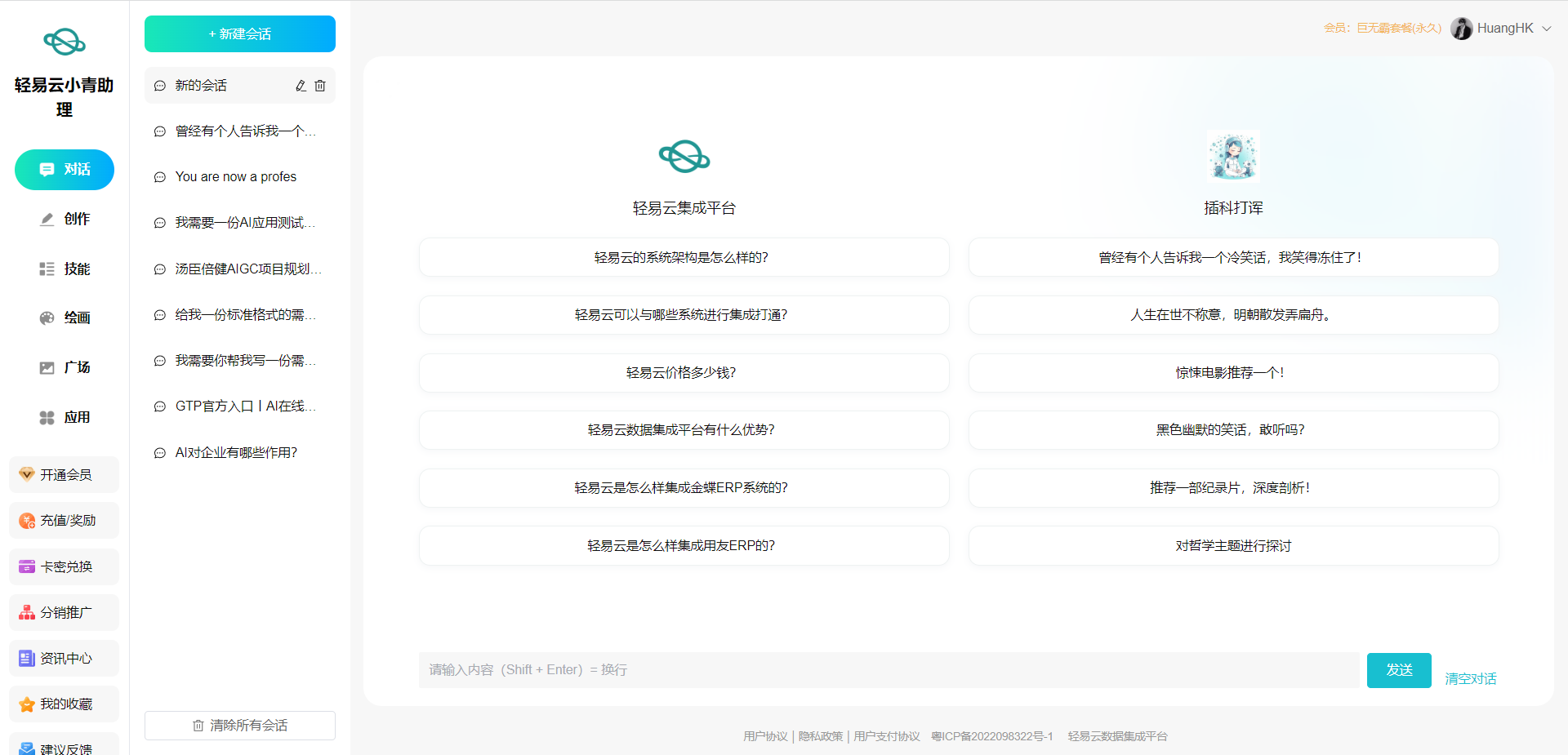The height and width of the screenshot is (755, 1568).
Task: Ask 轻易云价格多少钱?
Action: tap(684, 373)
